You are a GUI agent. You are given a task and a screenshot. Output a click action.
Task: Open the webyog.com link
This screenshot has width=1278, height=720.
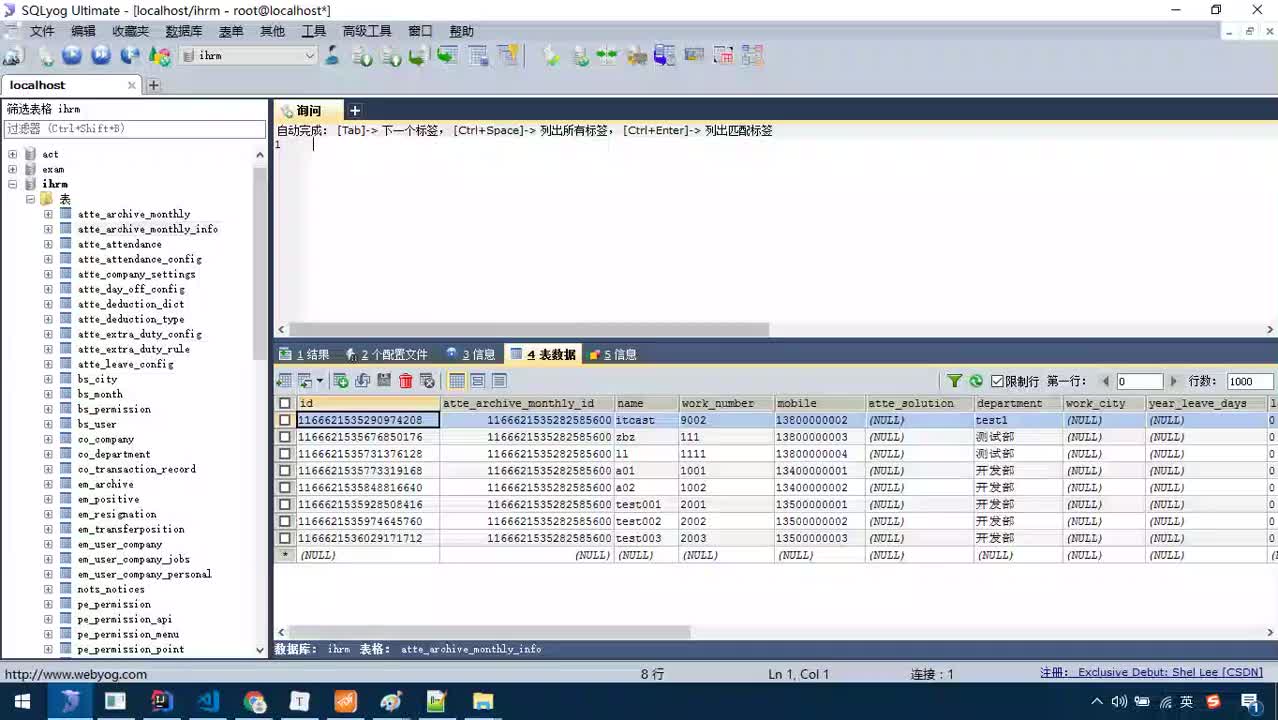[x=76, y=674]
